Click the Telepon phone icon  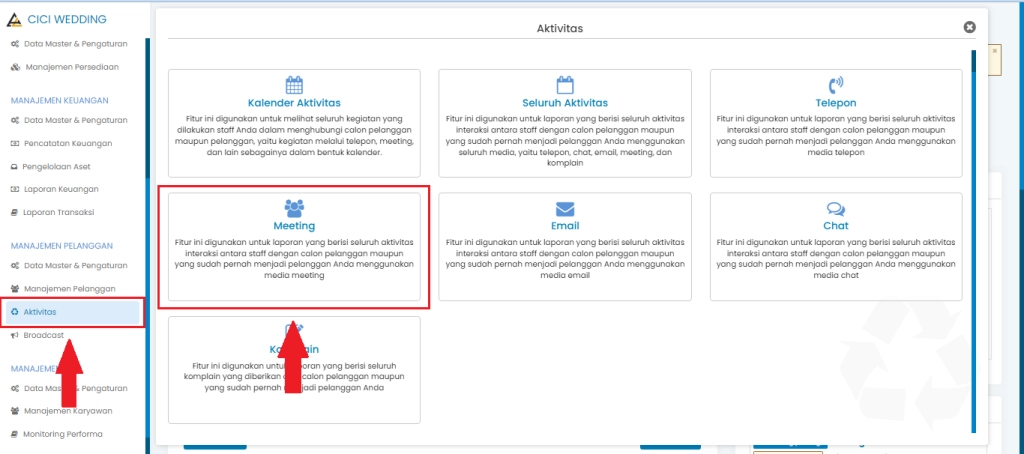click(836, 85)
